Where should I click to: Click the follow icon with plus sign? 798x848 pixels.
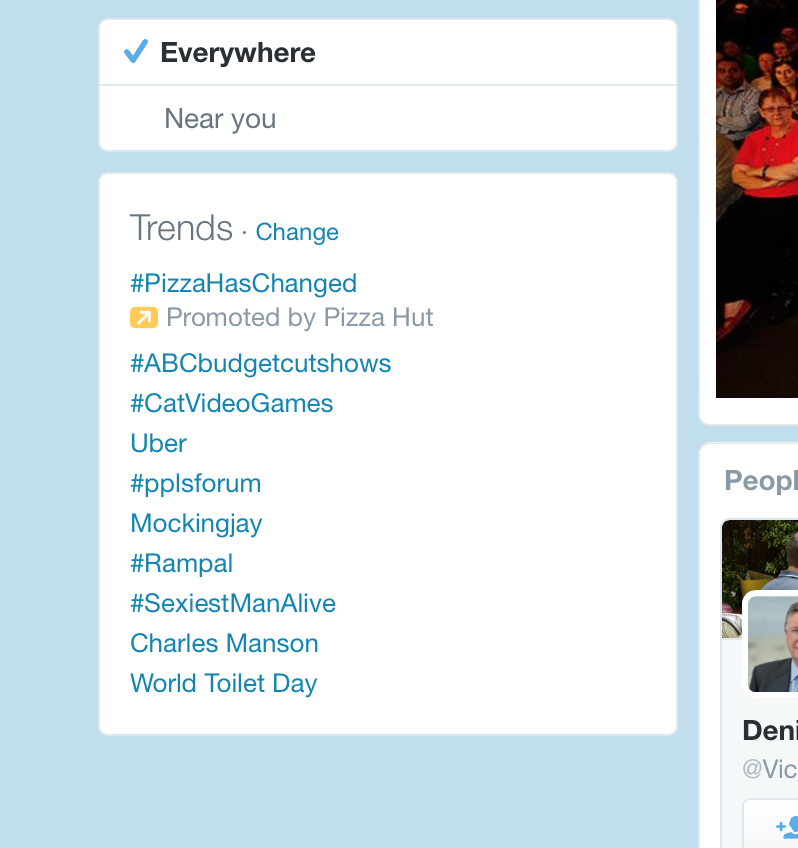(786, 826)
